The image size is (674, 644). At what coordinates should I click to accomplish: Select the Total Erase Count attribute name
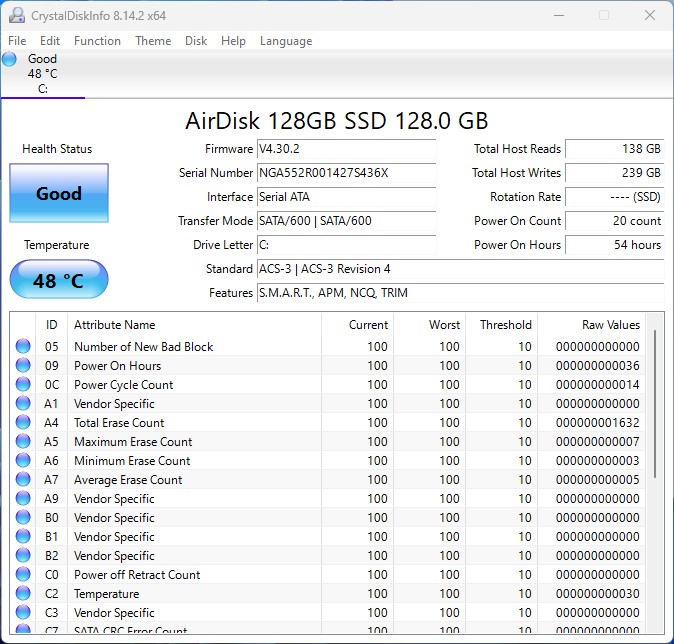[119, 423]
